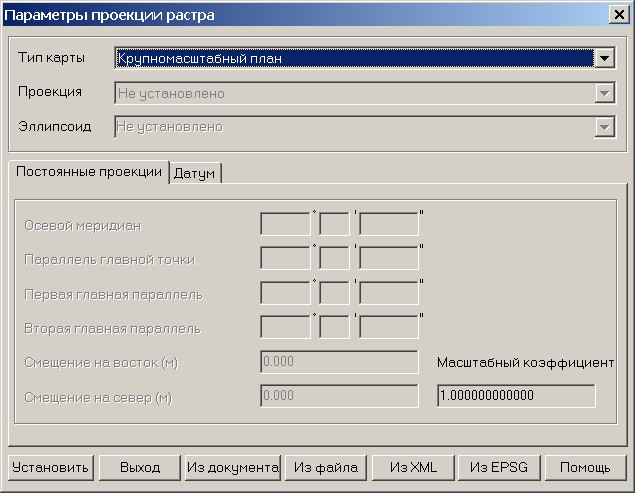Focus the Первая главная параллель seconds field
The height and width of the screenshot is (493, 635).
pyautogui.click(x=388, y=292)
